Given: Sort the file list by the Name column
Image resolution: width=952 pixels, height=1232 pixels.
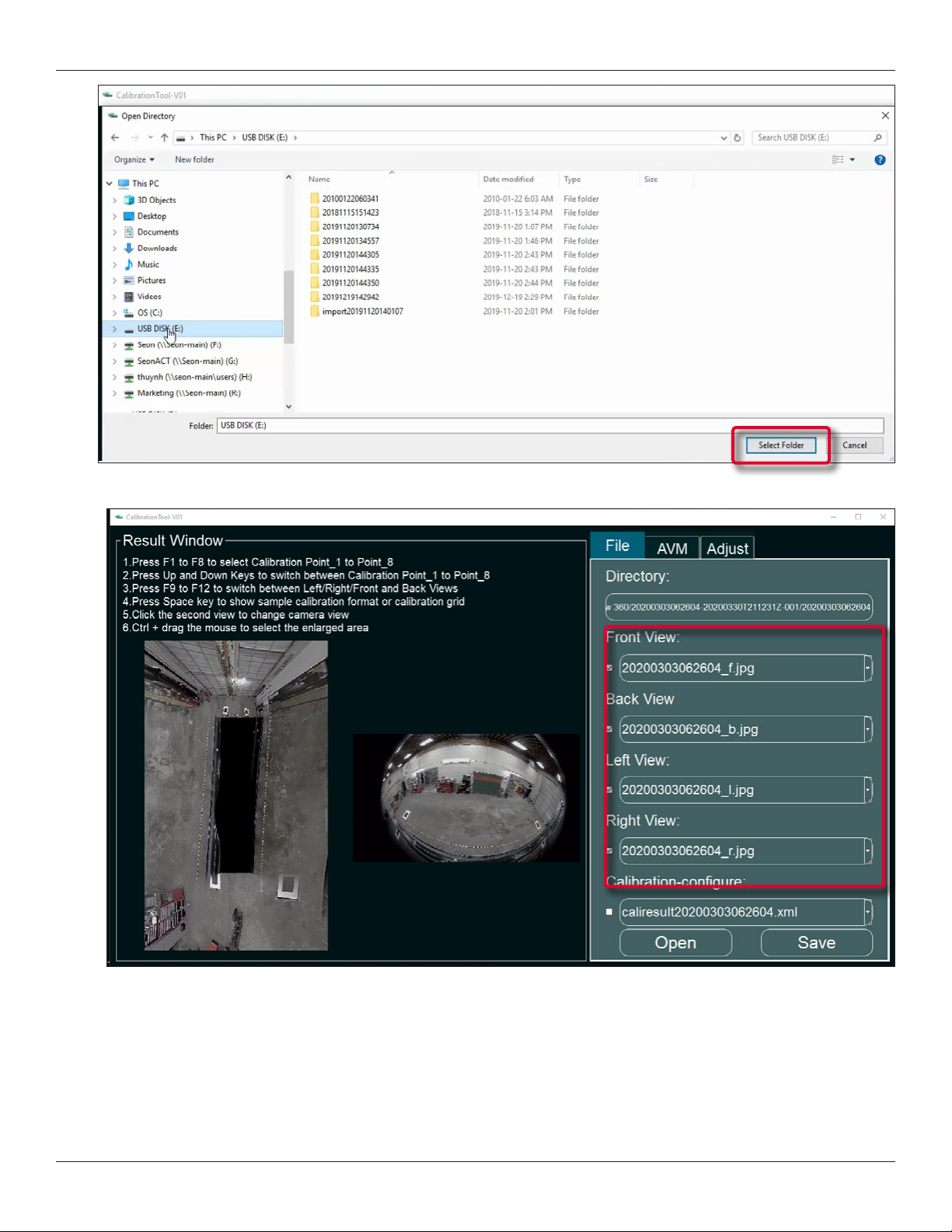Looking at the screenshot, I should tap(319, 180).
